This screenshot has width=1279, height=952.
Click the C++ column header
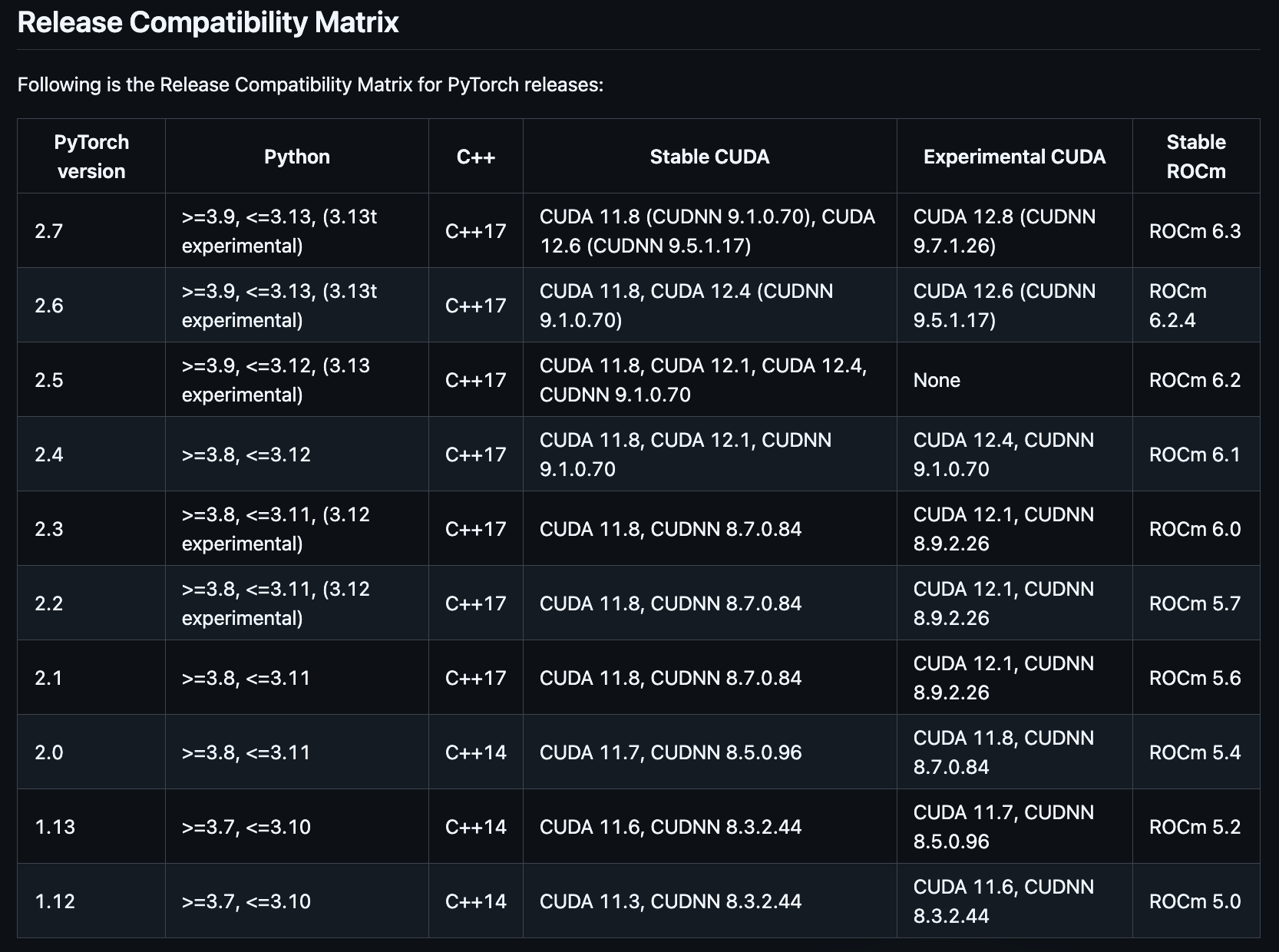click(x=476, y=157)
